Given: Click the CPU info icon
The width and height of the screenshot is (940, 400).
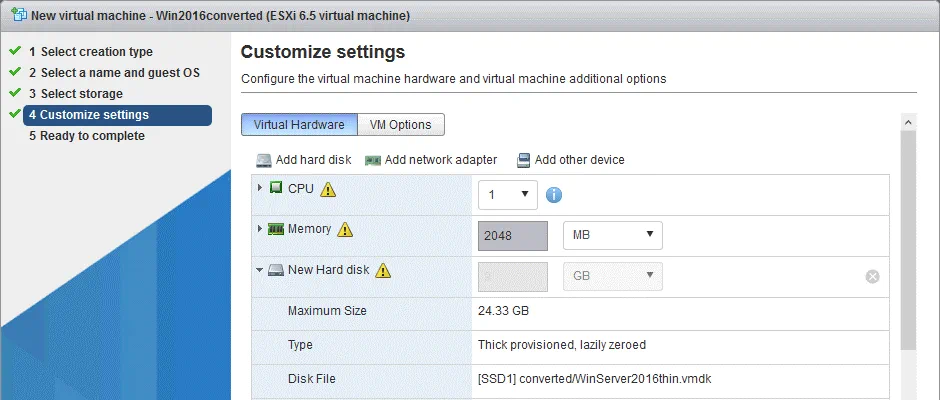Looking at the screenshot, I should click(x=554, y=195).
